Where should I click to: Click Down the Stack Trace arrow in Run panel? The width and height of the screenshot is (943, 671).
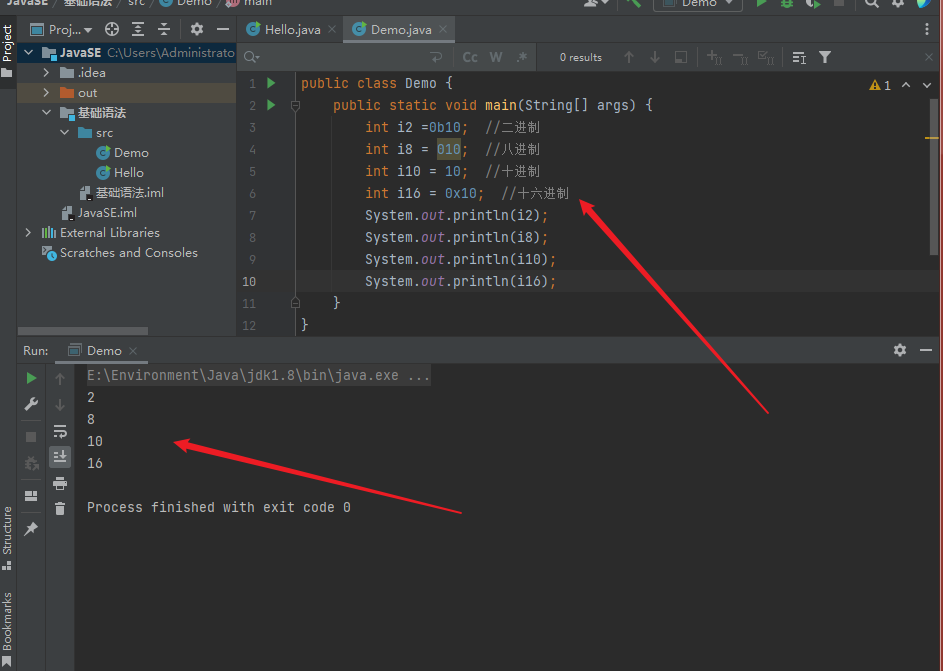[x=60, y=405]
